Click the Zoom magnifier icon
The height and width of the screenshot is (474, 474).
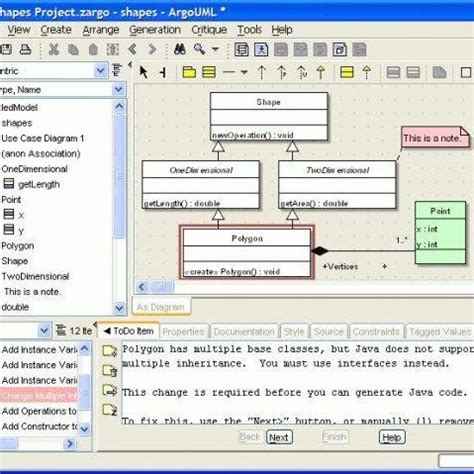pyautogui.click(x=200, y=49)
